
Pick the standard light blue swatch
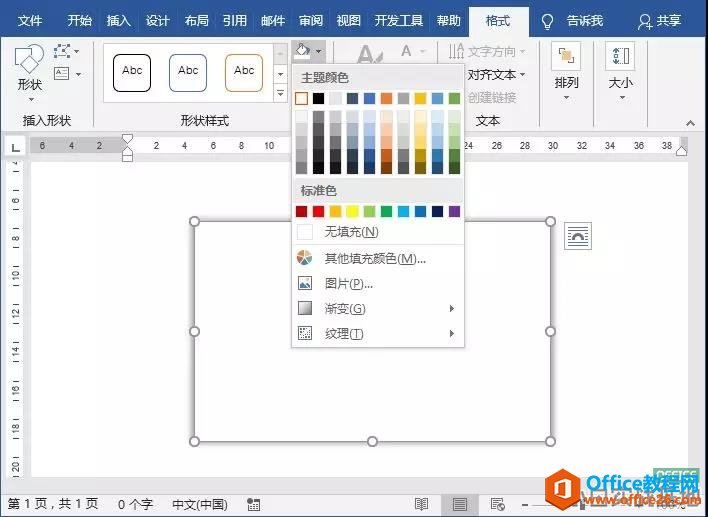click(x=403, y=211)
